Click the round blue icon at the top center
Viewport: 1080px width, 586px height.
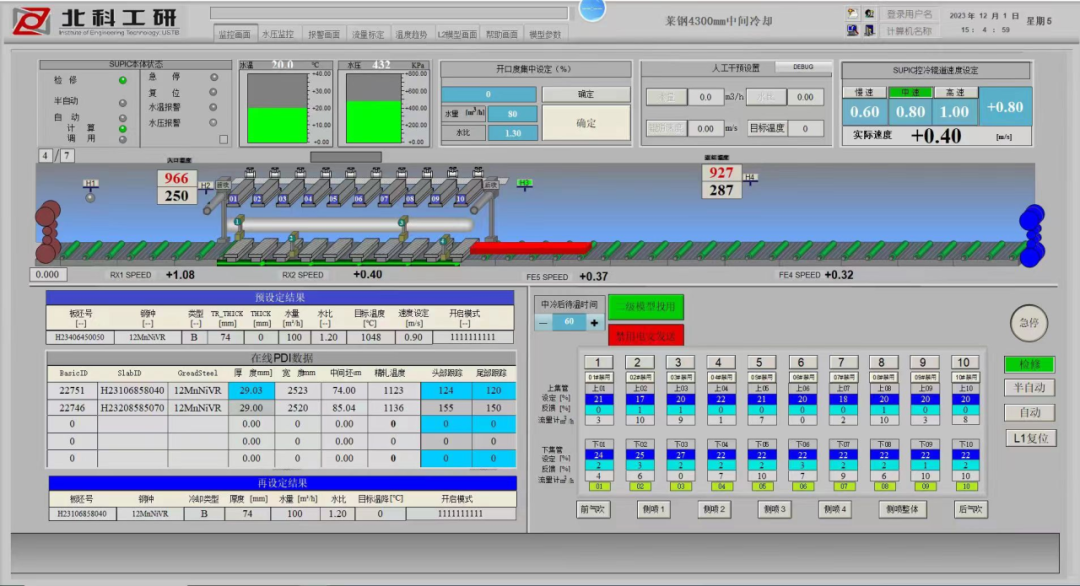[x=592, y=9]
